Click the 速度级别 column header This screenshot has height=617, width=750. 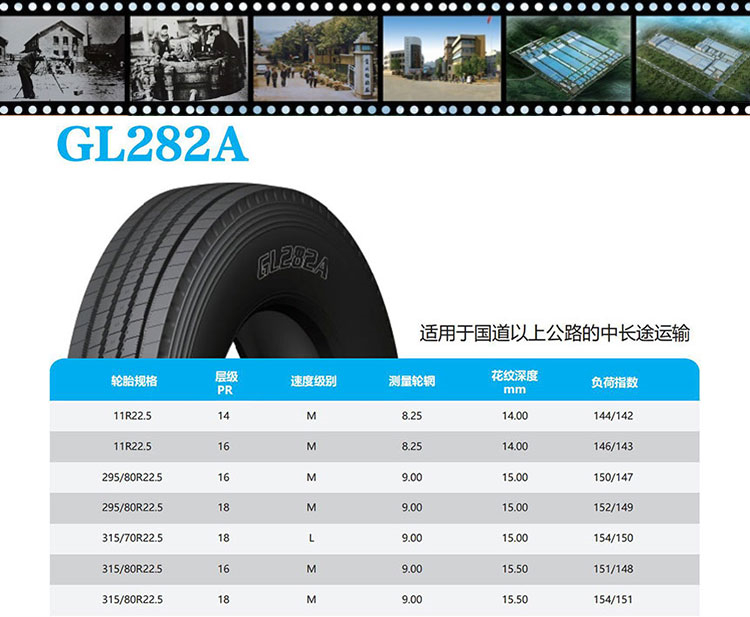tap(313, 382)
